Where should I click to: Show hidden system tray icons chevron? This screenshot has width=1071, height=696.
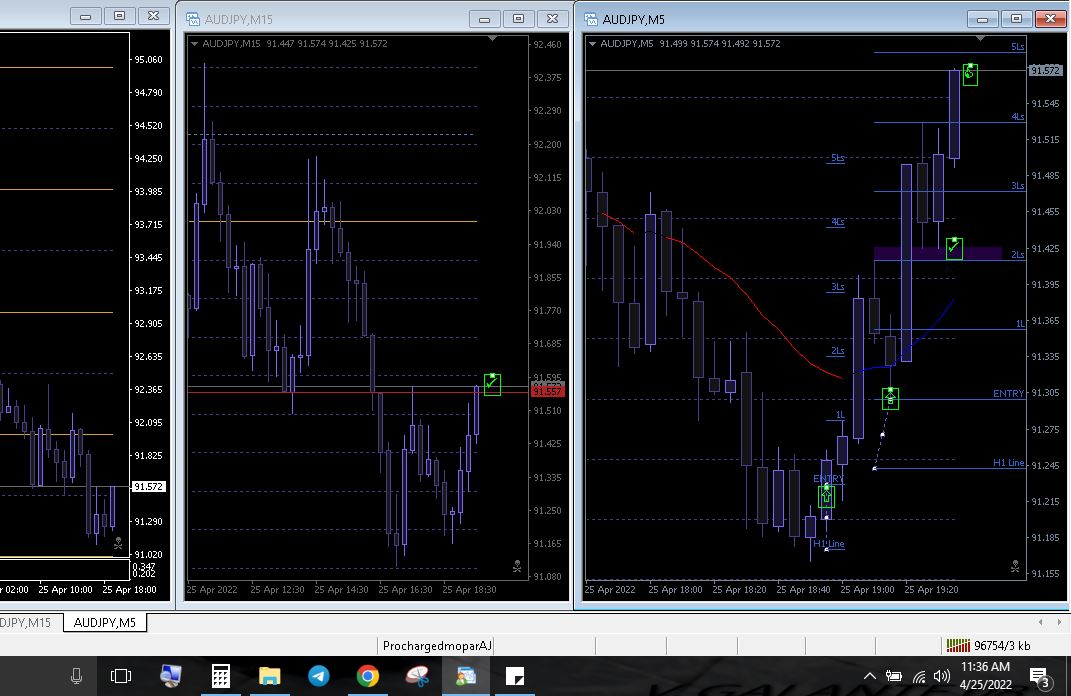[870, 676]
